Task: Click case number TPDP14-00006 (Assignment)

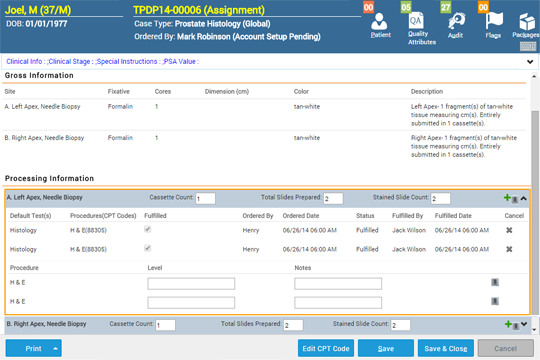Action: click(199, 10)
